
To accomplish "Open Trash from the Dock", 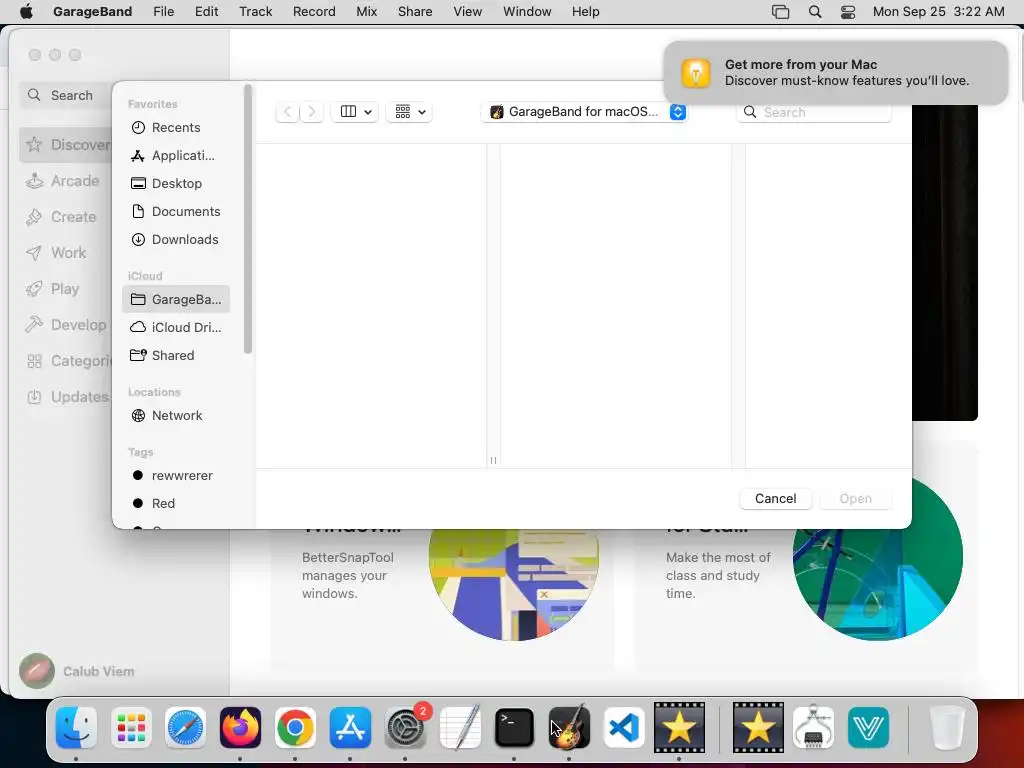I will pyautogui.click(x=946, y=728).
